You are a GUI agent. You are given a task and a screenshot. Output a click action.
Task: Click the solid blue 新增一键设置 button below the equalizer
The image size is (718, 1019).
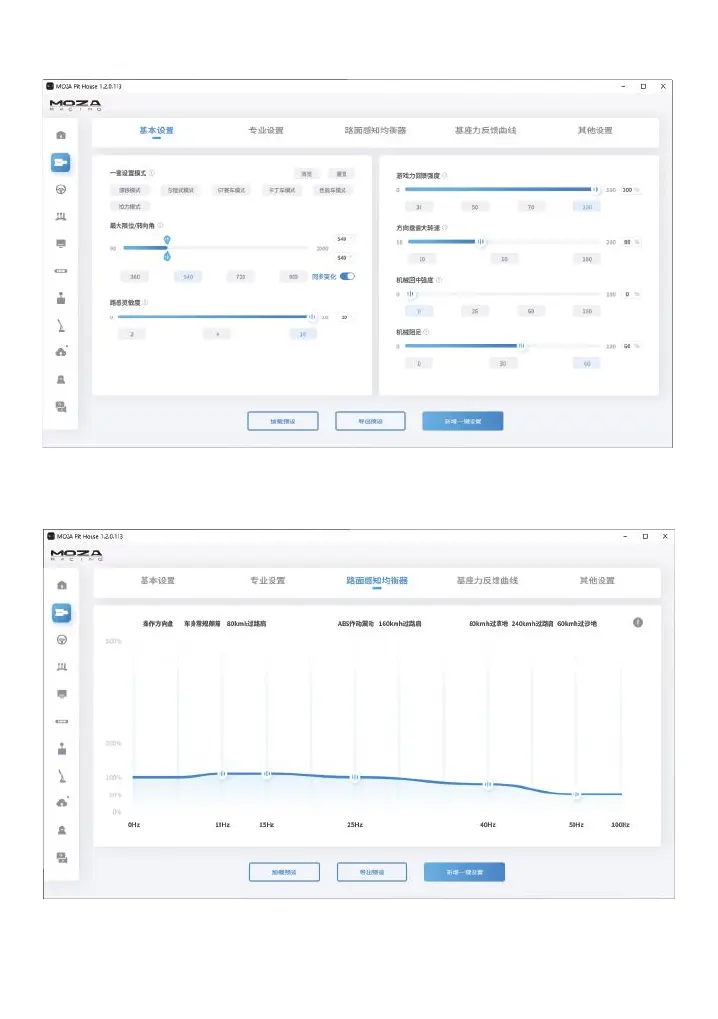[465, 872]
